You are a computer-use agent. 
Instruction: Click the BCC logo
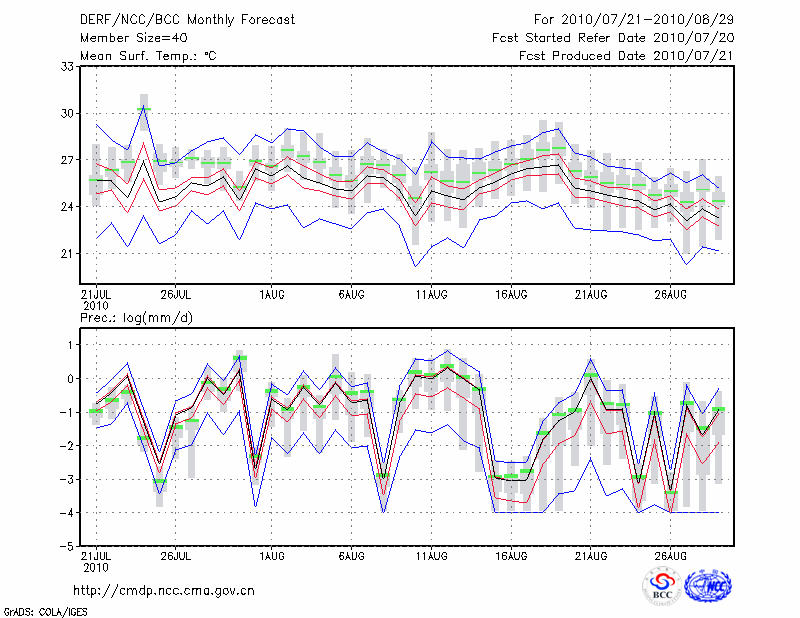coord(662,586)
